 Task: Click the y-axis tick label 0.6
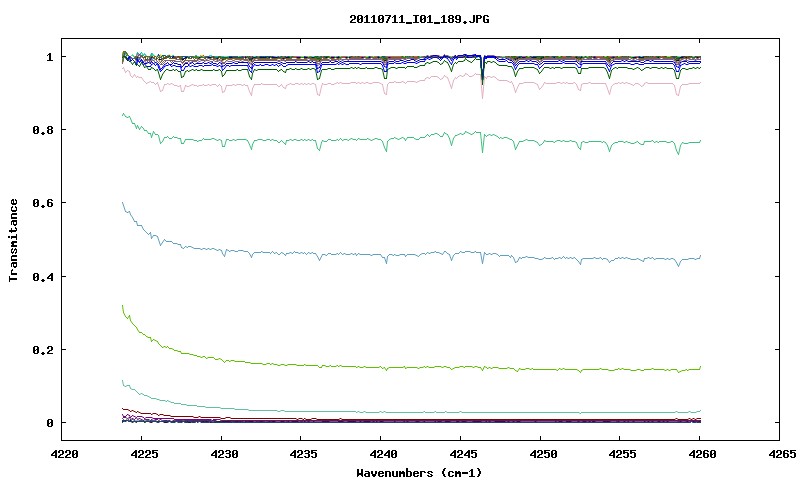pyautogui.click(x=42, y=203)
